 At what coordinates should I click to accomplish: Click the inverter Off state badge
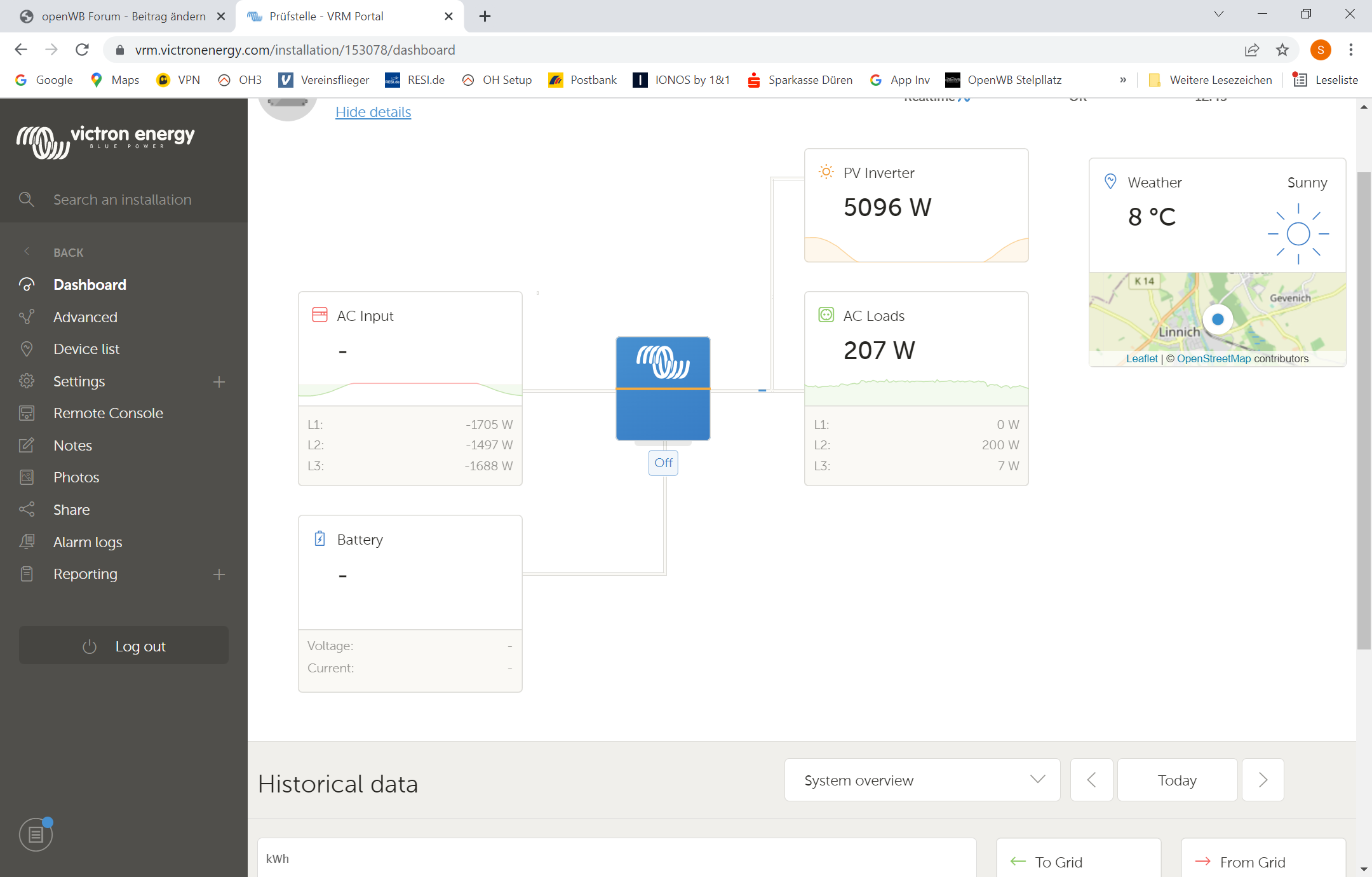663,463
